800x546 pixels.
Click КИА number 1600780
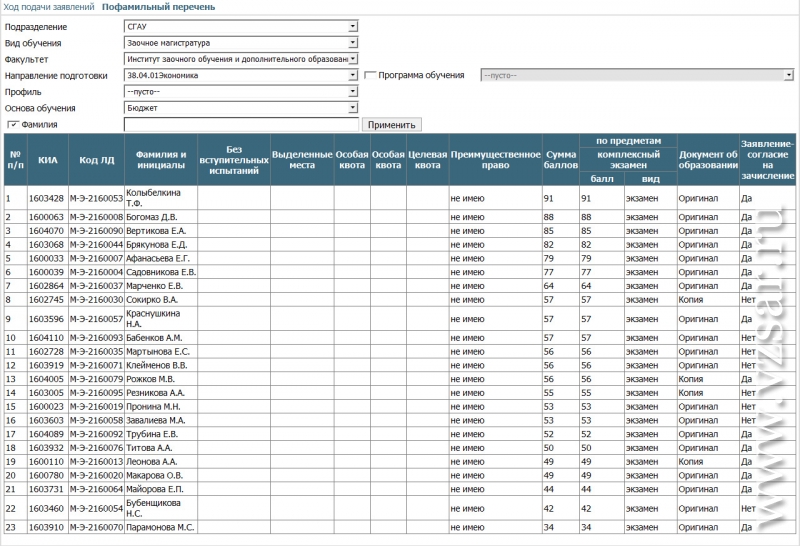click(46, 476)
